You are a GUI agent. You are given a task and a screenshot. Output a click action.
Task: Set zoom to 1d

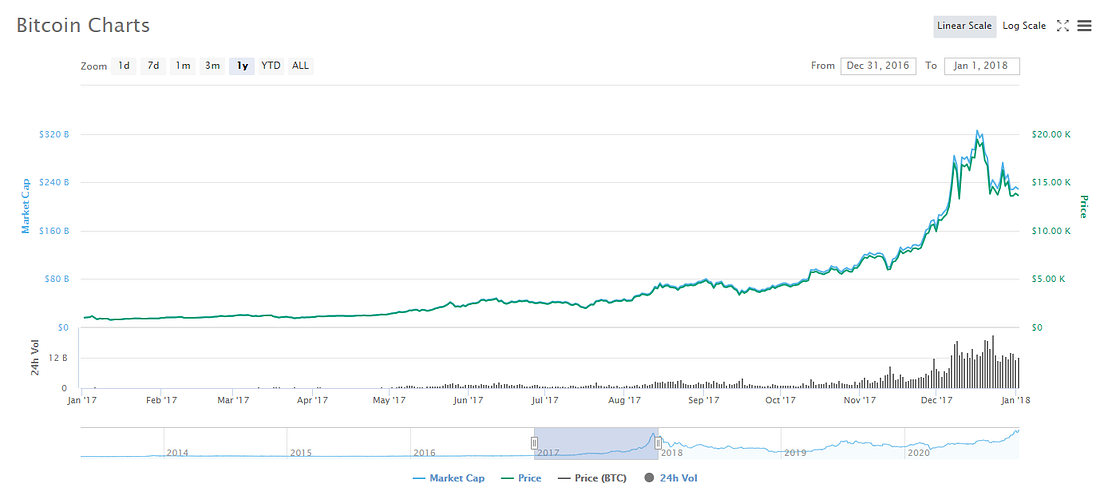pos(123,66)
